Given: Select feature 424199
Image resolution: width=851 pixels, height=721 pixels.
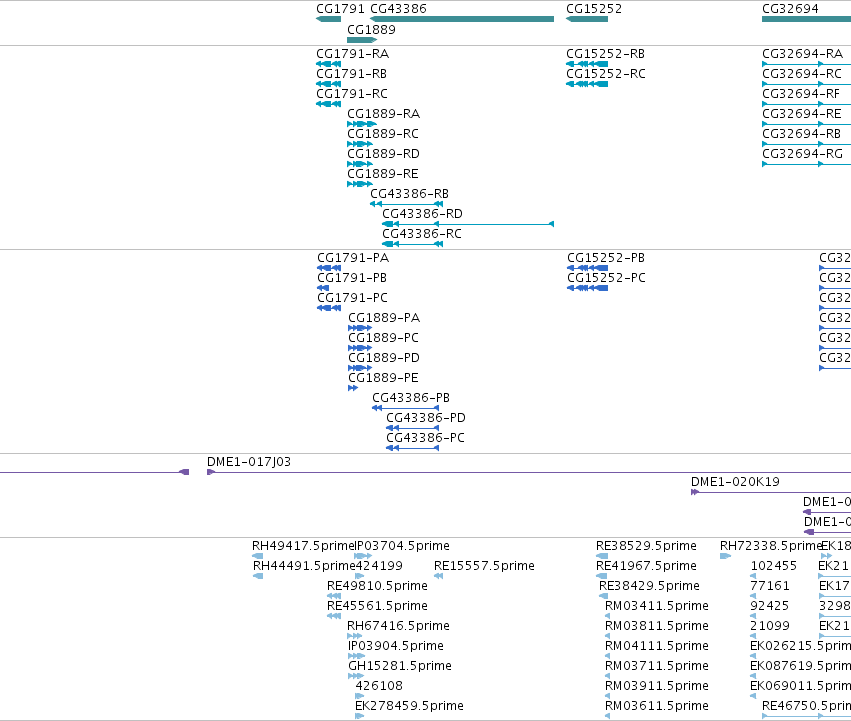Looking at the screenshot, I should coord(360,576).
